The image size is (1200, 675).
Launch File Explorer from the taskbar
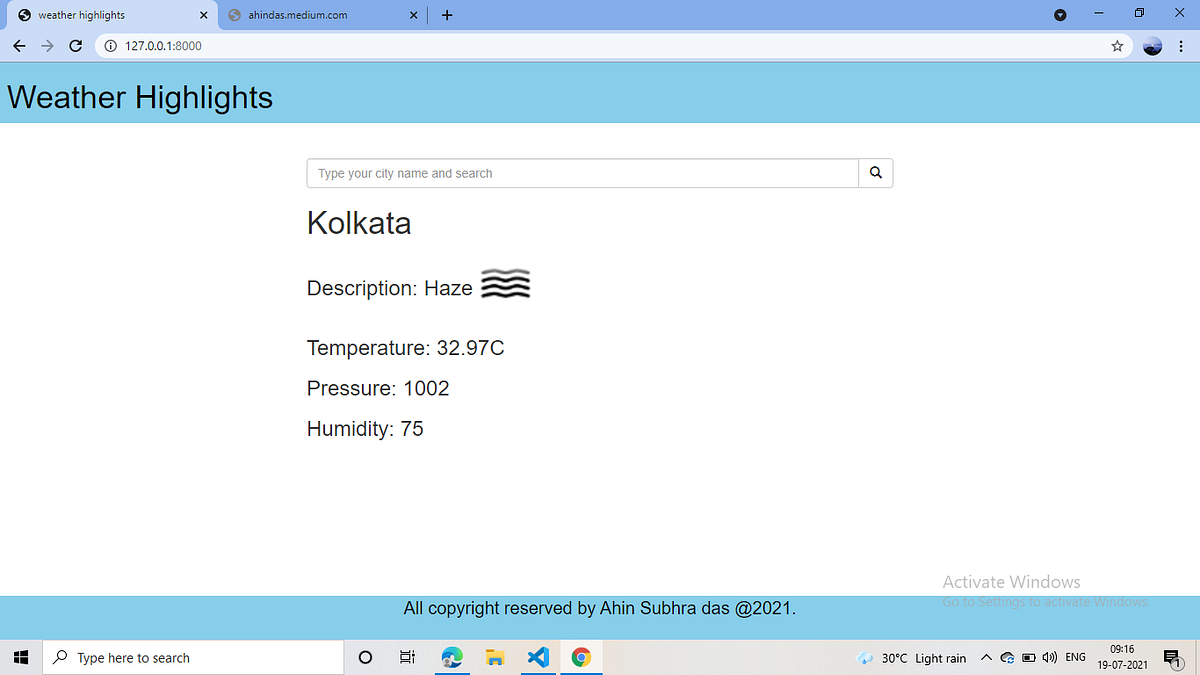coord(494,657)
